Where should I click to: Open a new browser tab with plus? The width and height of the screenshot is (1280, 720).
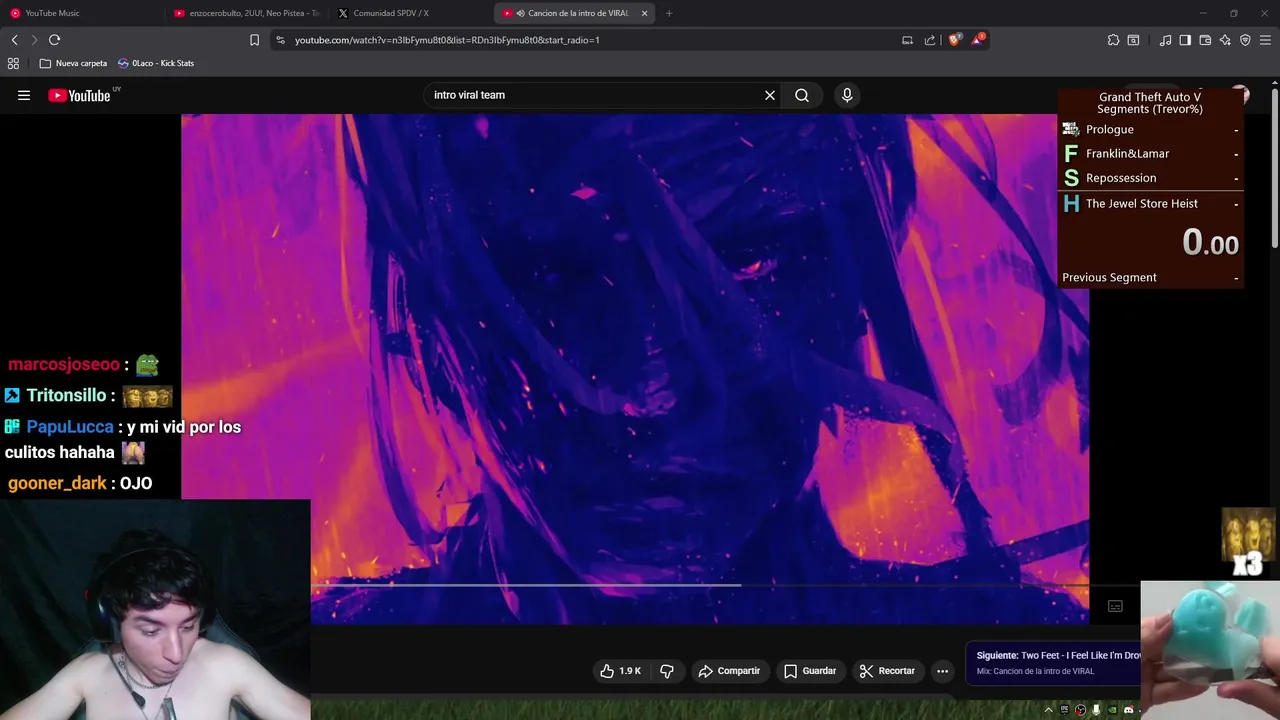669,13
